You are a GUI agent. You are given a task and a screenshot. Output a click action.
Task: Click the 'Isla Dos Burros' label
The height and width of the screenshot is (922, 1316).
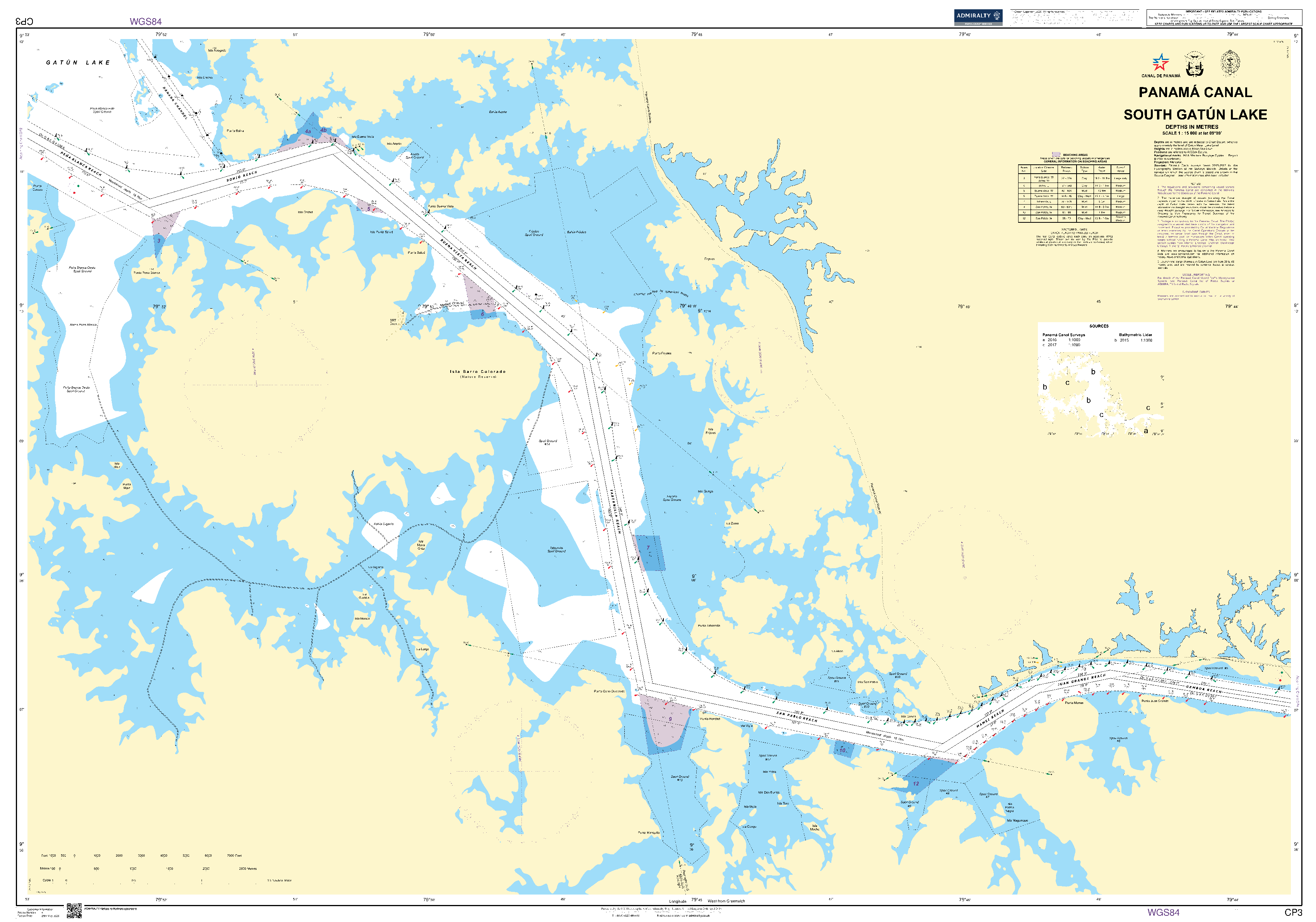769,792
